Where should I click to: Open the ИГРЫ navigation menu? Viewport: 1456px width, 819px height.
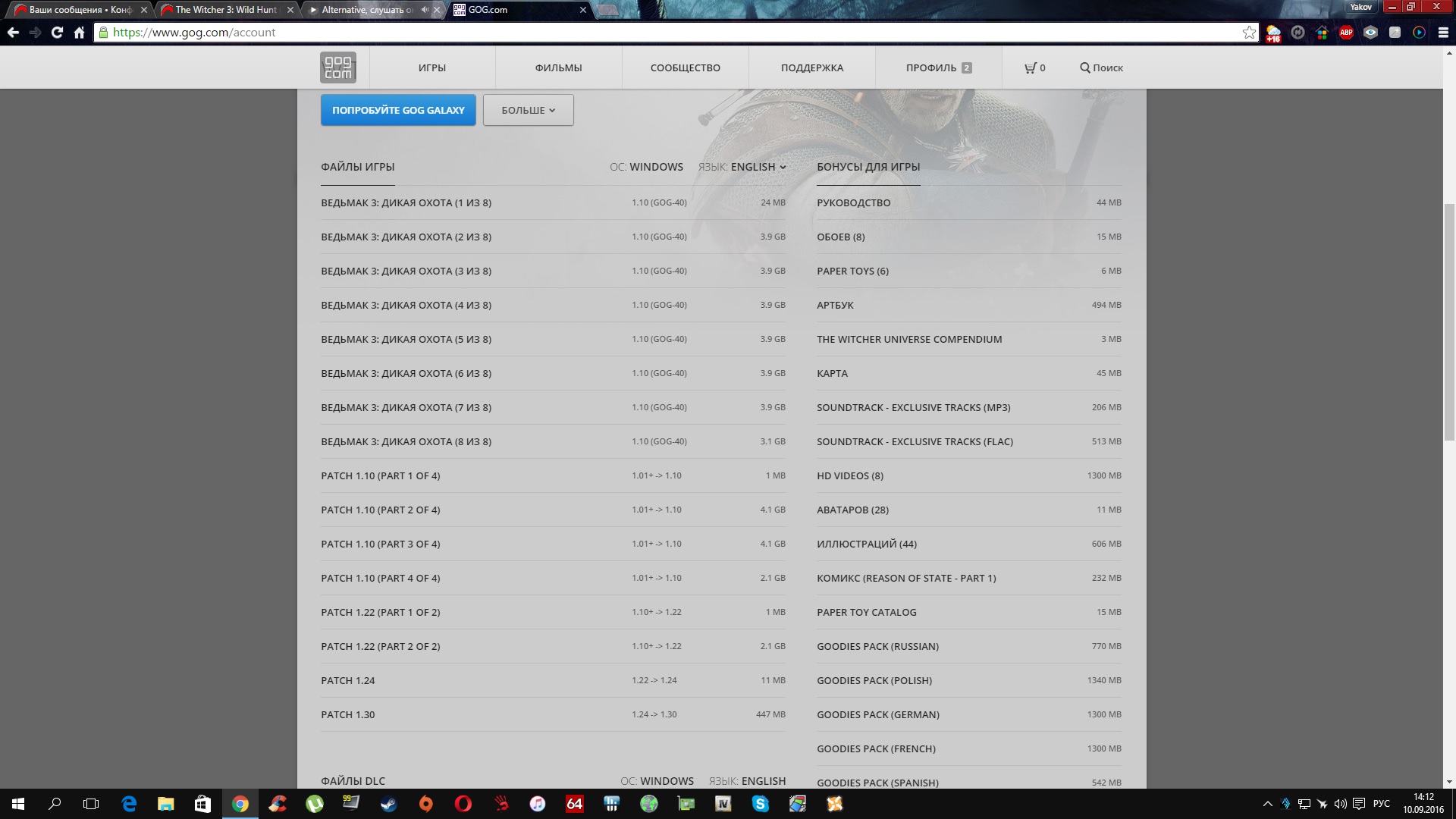pos(432,67)
